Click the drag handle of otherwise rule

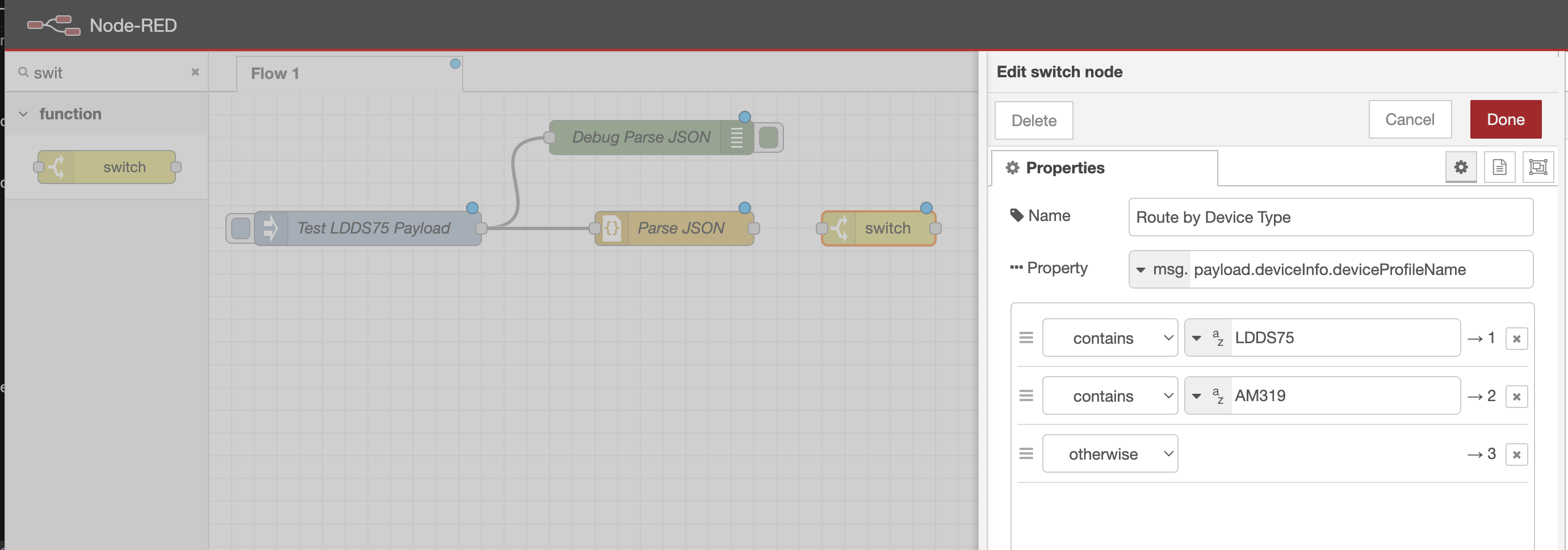1026,454
